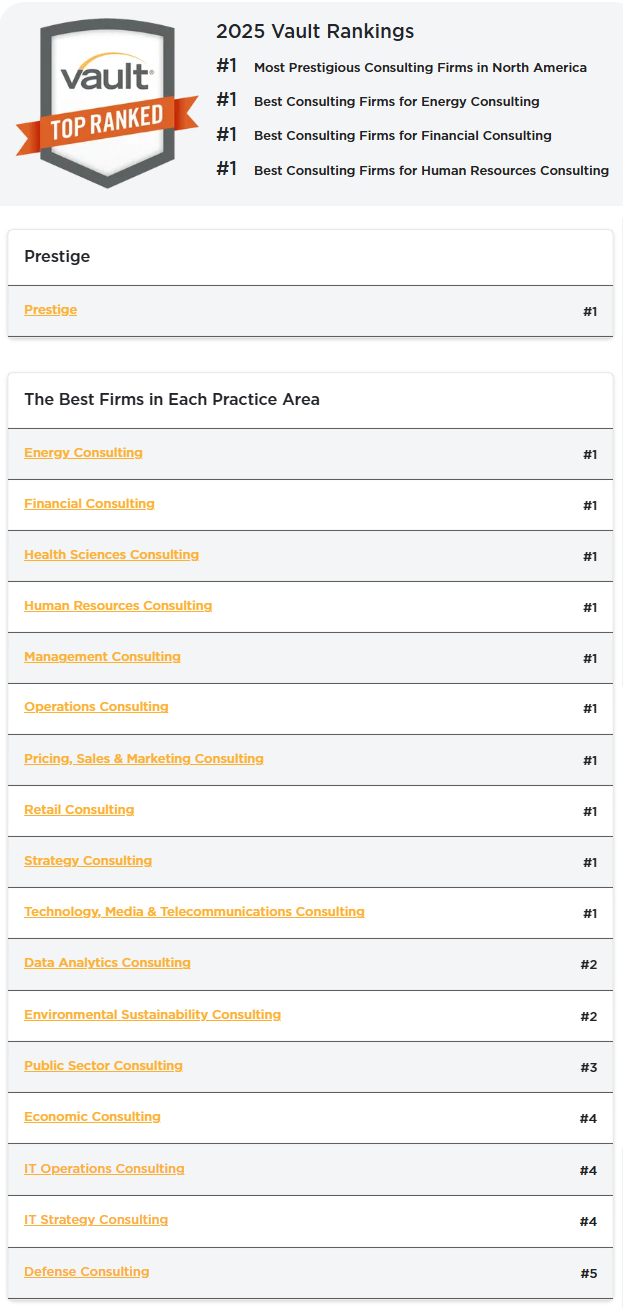Image resolution: width=623 pixels, height=1308 pixels.
Task: Go to Strategy Consulting ranking
Action: coord(88,861)
